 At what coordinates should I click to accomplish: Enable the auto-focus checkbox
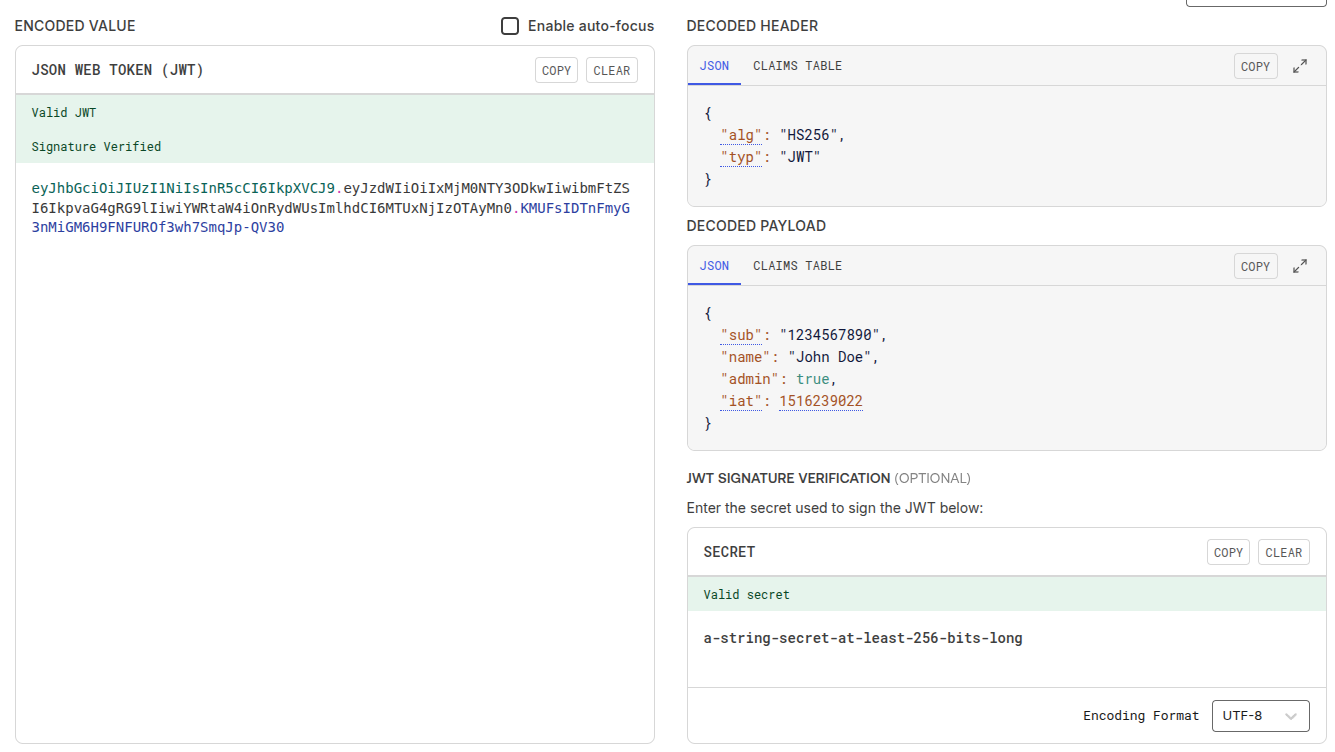(x=510, y=26)
